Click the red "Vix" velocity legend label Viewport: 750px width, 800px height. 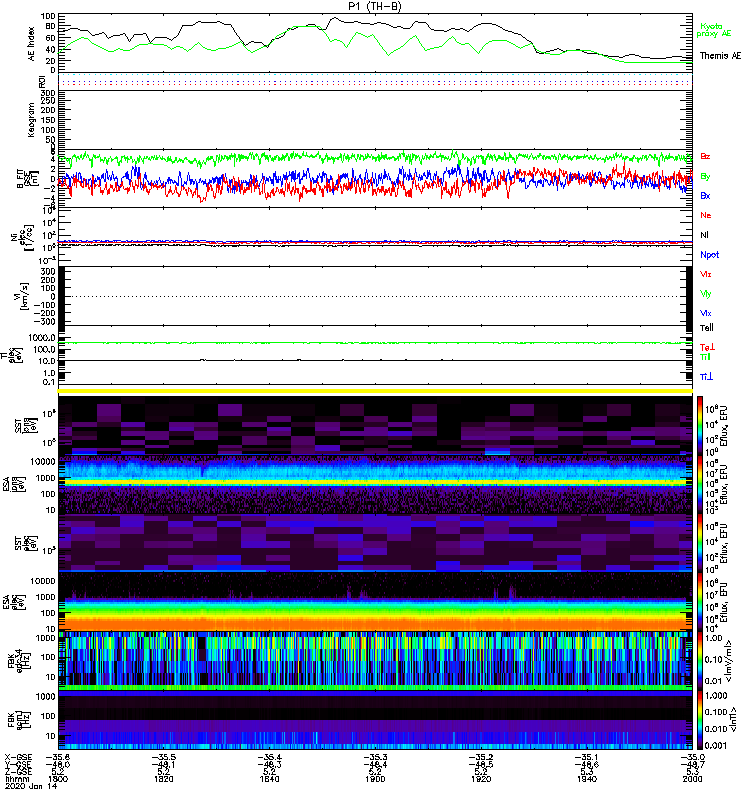pyautogui.click(x=706, y=274)
